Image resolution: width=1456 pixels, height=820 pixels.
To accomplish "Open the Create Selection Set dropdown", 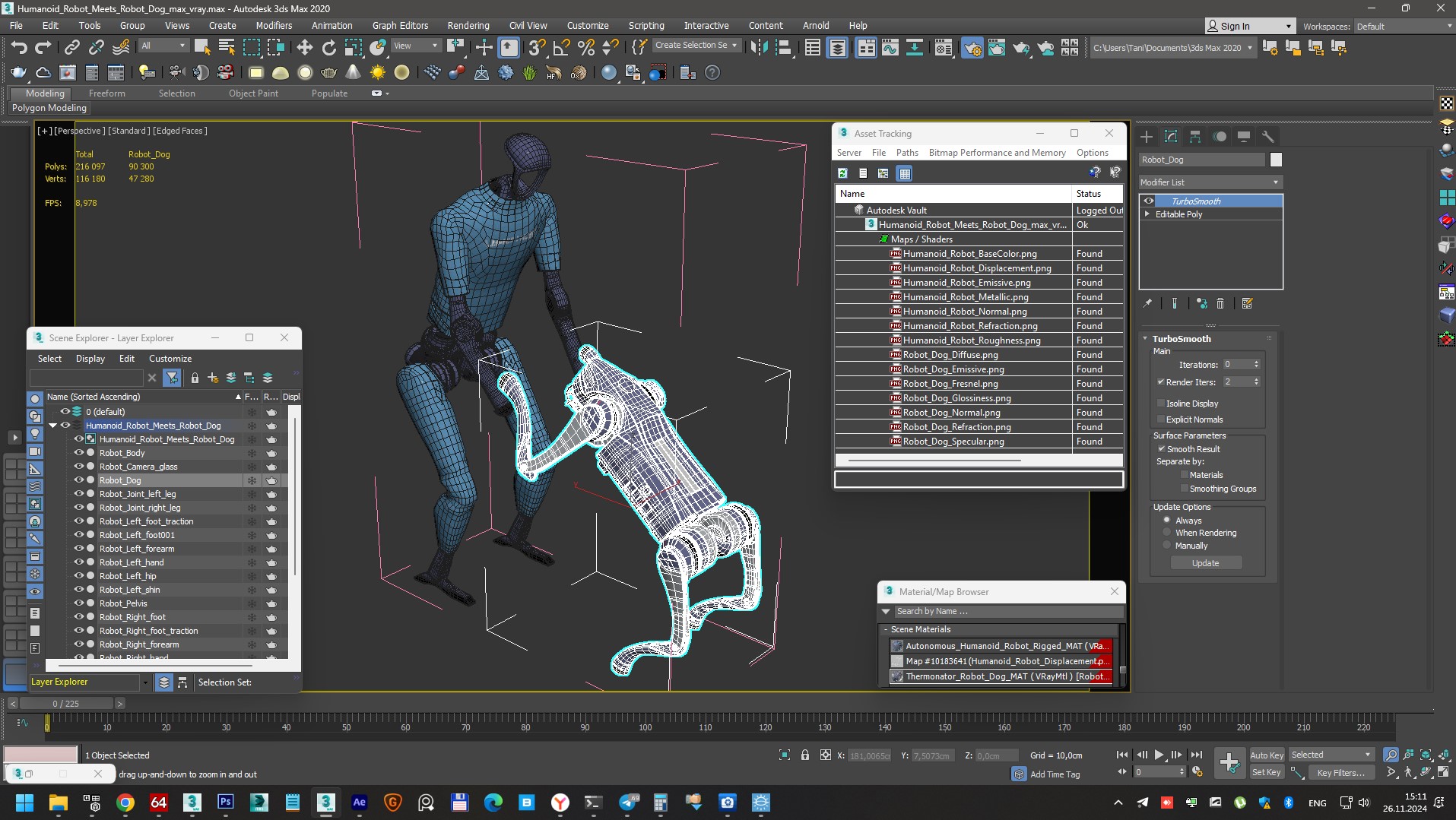I will pyautogui.click(x=696, y=46).
